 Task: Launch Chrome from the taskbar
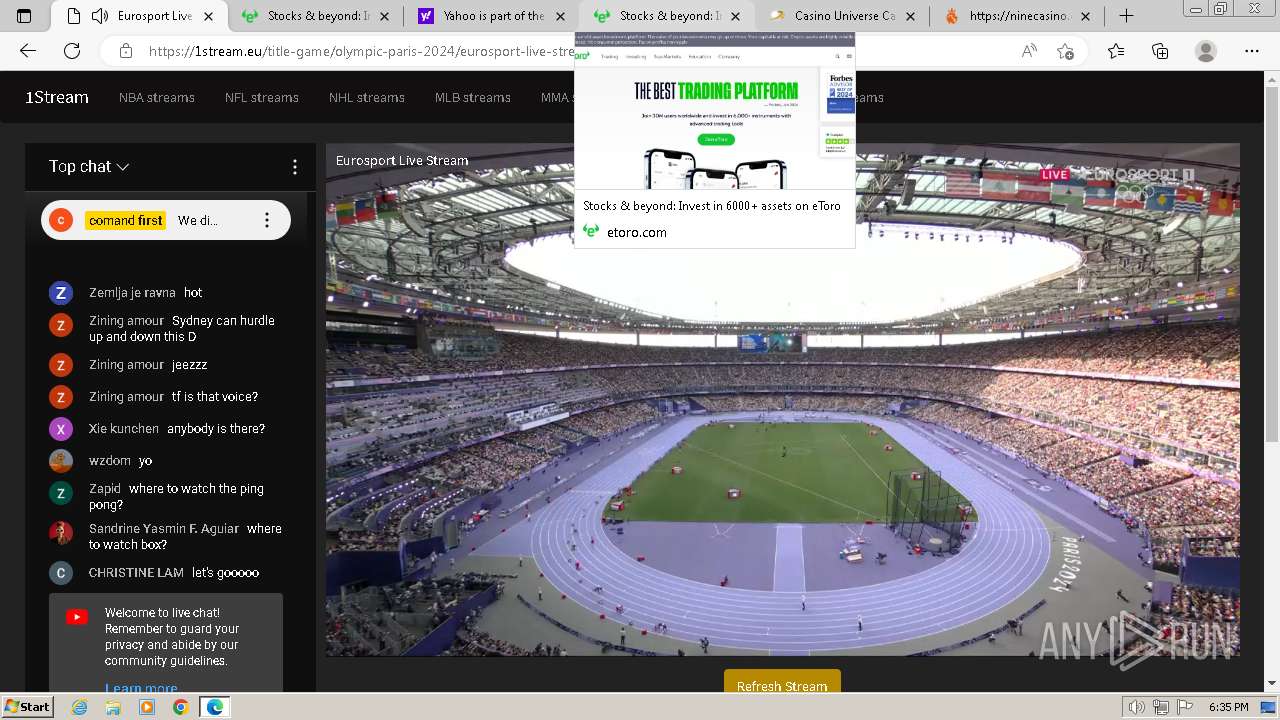(180, 707)
